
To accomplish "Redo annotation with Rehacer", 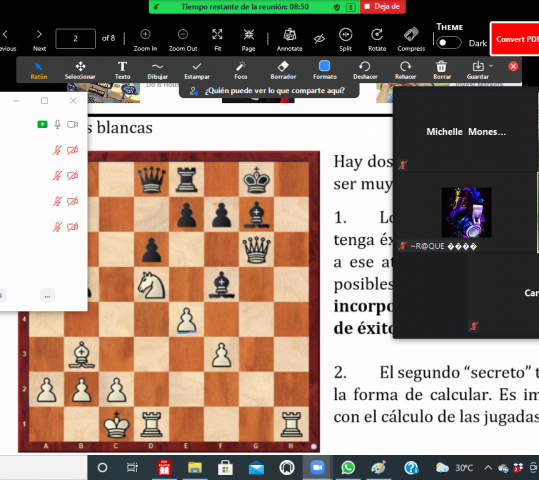I will click(x=406, y=70).
